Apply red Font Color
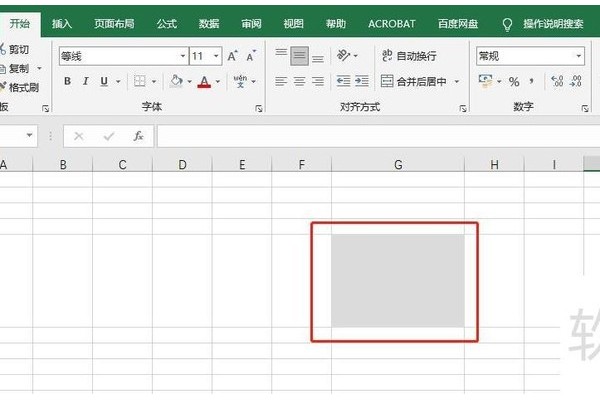This screenshot has width=600, height=400. click(x=204, y=82)
